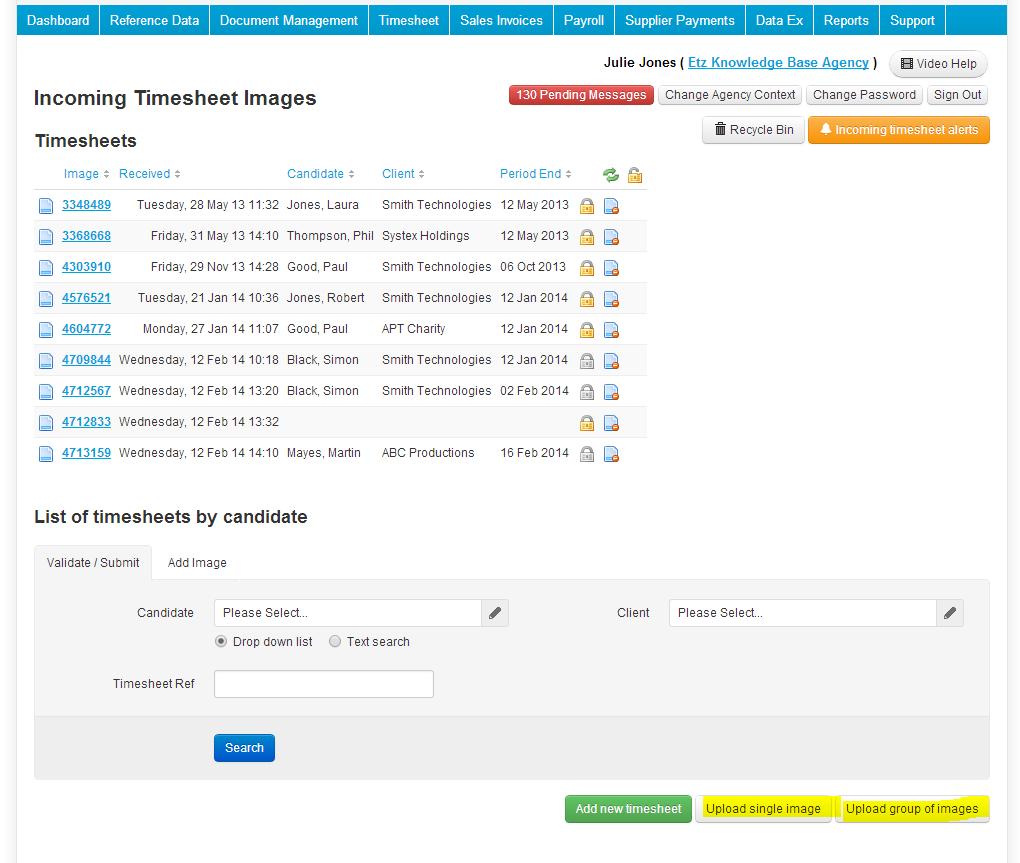The height and width of the screenshot is (863, 1020).
Task: Click the Sign Out button
Action: tap(958, 95)
